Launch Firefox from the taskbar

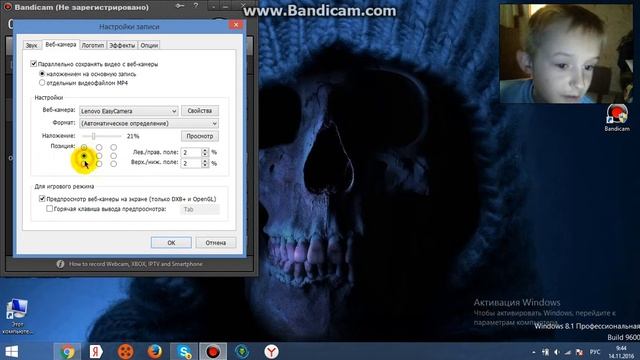click(x=155, y=351)
